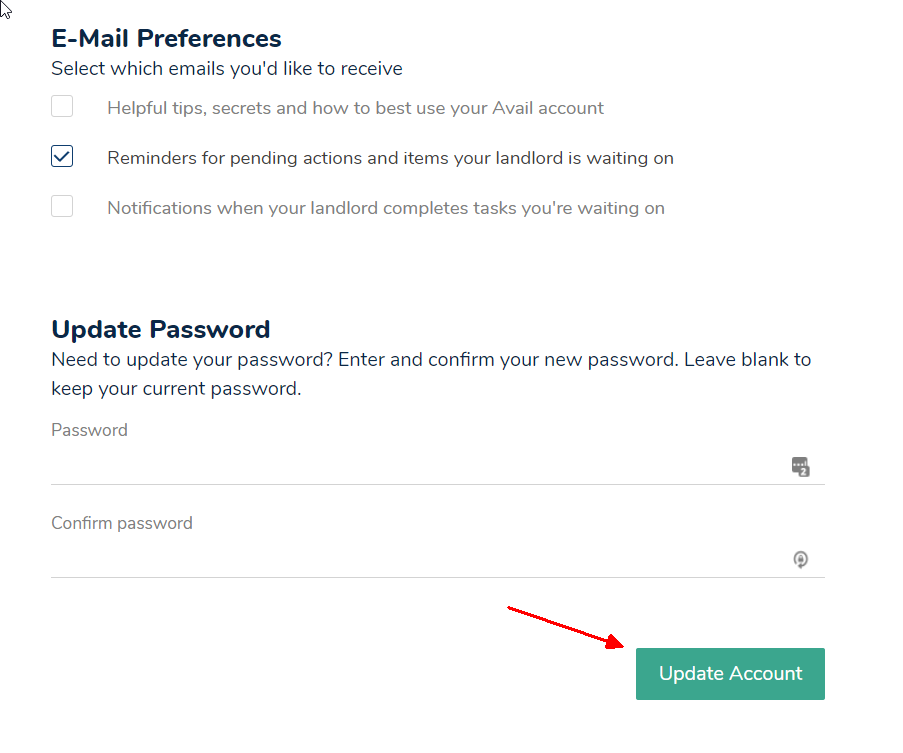Image resolution: width=903 pixels, height=753 pixels.
Task: Click the mouse pointer graphic in top-left corner
Action: tap(6, 10)
